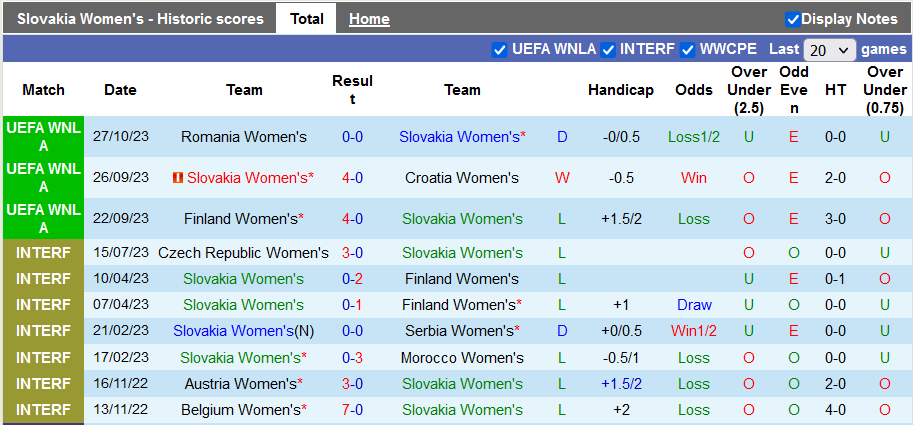
Task: Disable the INTERF competition filter
Action: [608, 49]
